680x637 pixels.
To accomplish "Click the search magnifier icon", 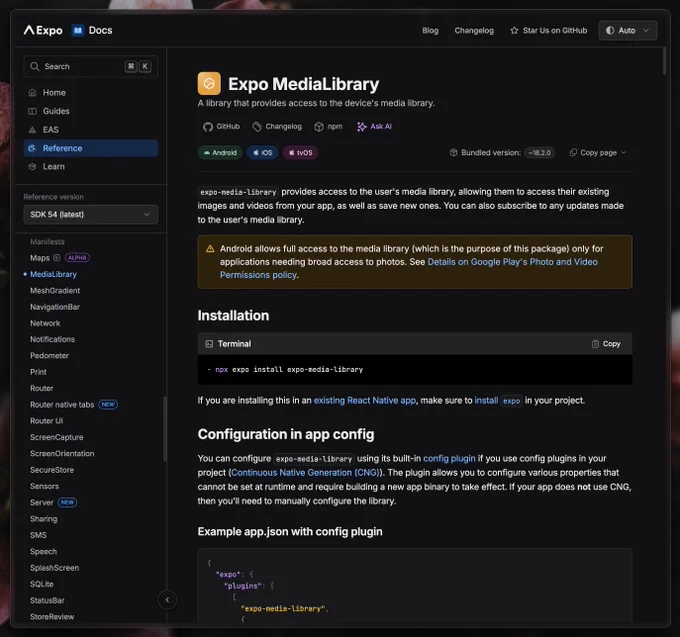I will click(35, 66).
